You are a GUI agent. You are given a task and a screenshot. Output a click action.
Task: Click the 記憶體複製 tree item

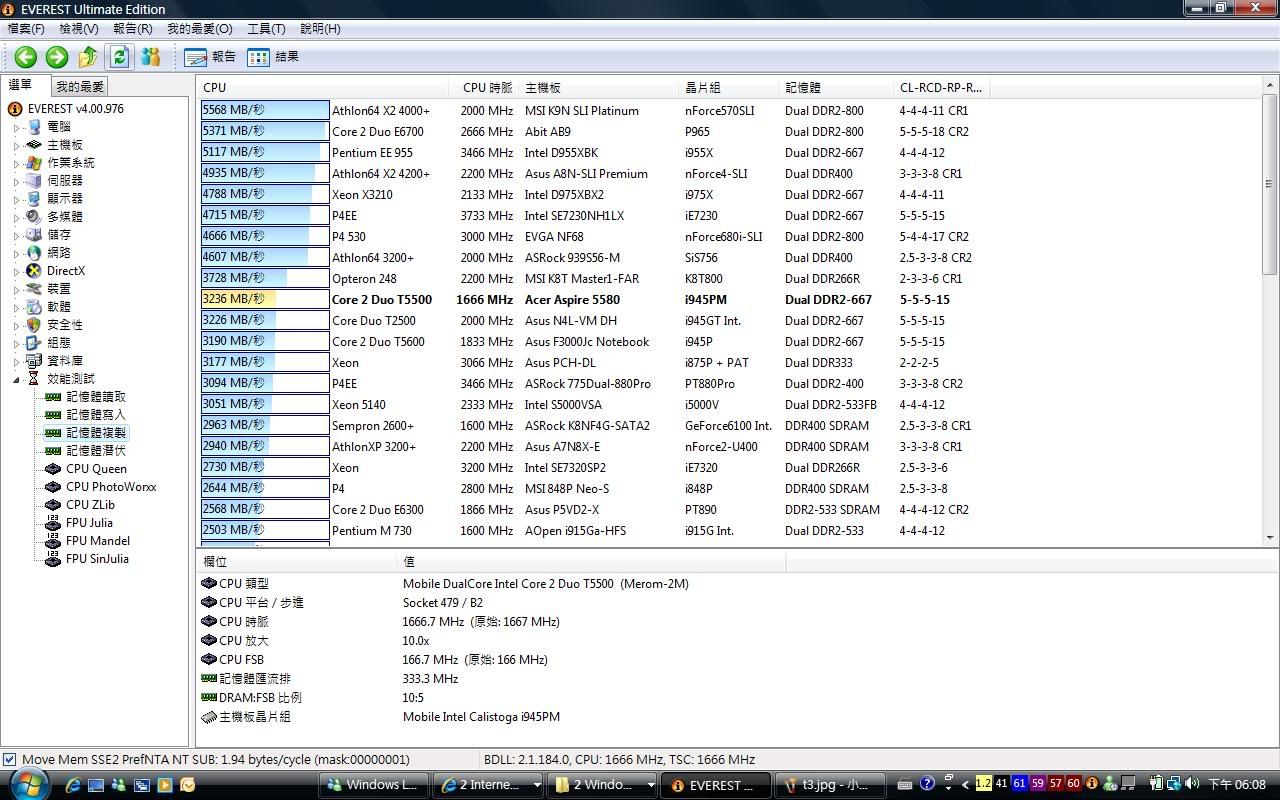click(x=96, y=433)
